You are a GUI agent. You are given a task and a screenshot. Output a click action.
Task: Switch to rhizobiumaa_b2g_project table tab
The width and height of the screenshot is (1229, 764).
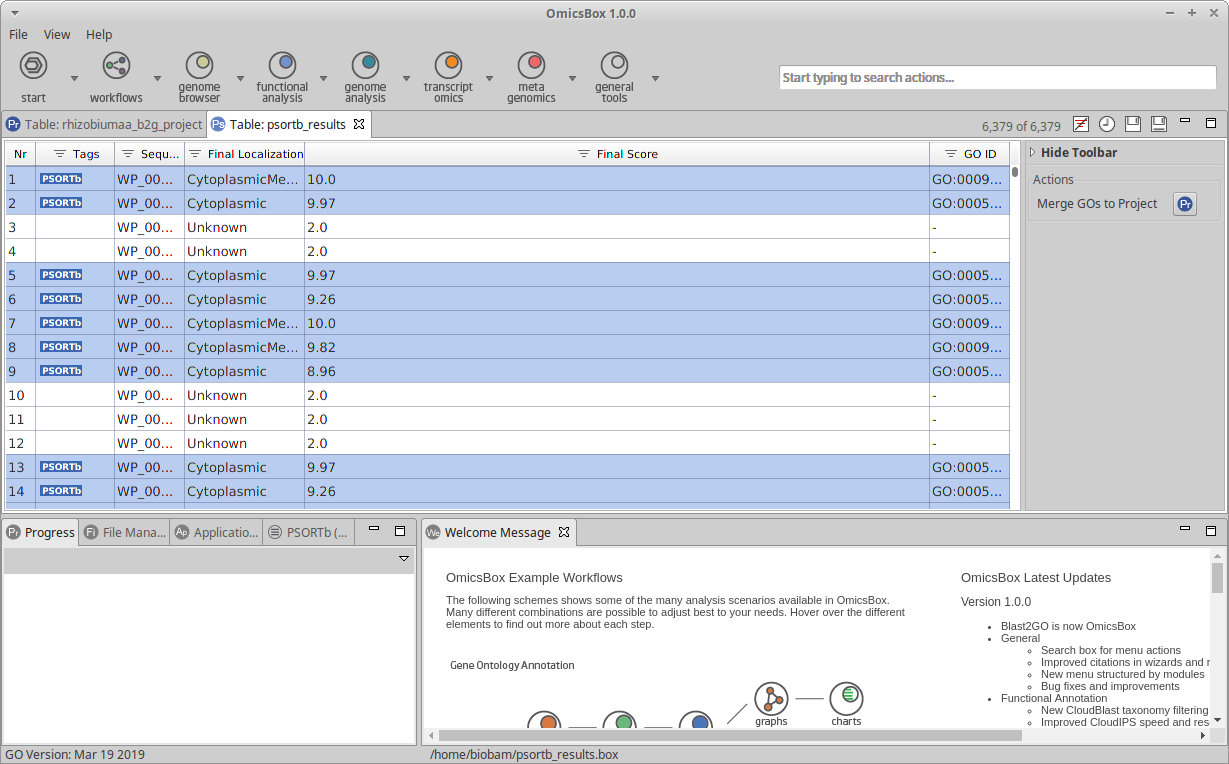[104, 125]
